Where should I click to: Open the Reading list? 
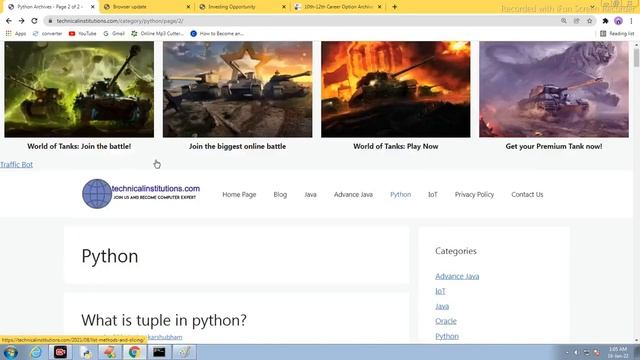[617, 33]
